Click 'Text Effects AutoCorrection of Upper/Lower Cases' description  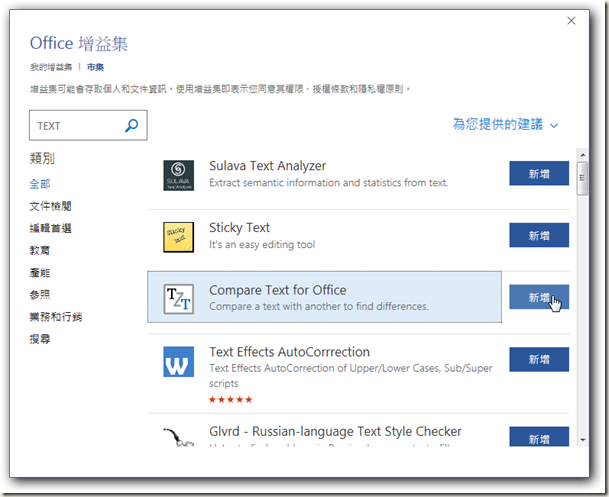(x=351, y=375)
